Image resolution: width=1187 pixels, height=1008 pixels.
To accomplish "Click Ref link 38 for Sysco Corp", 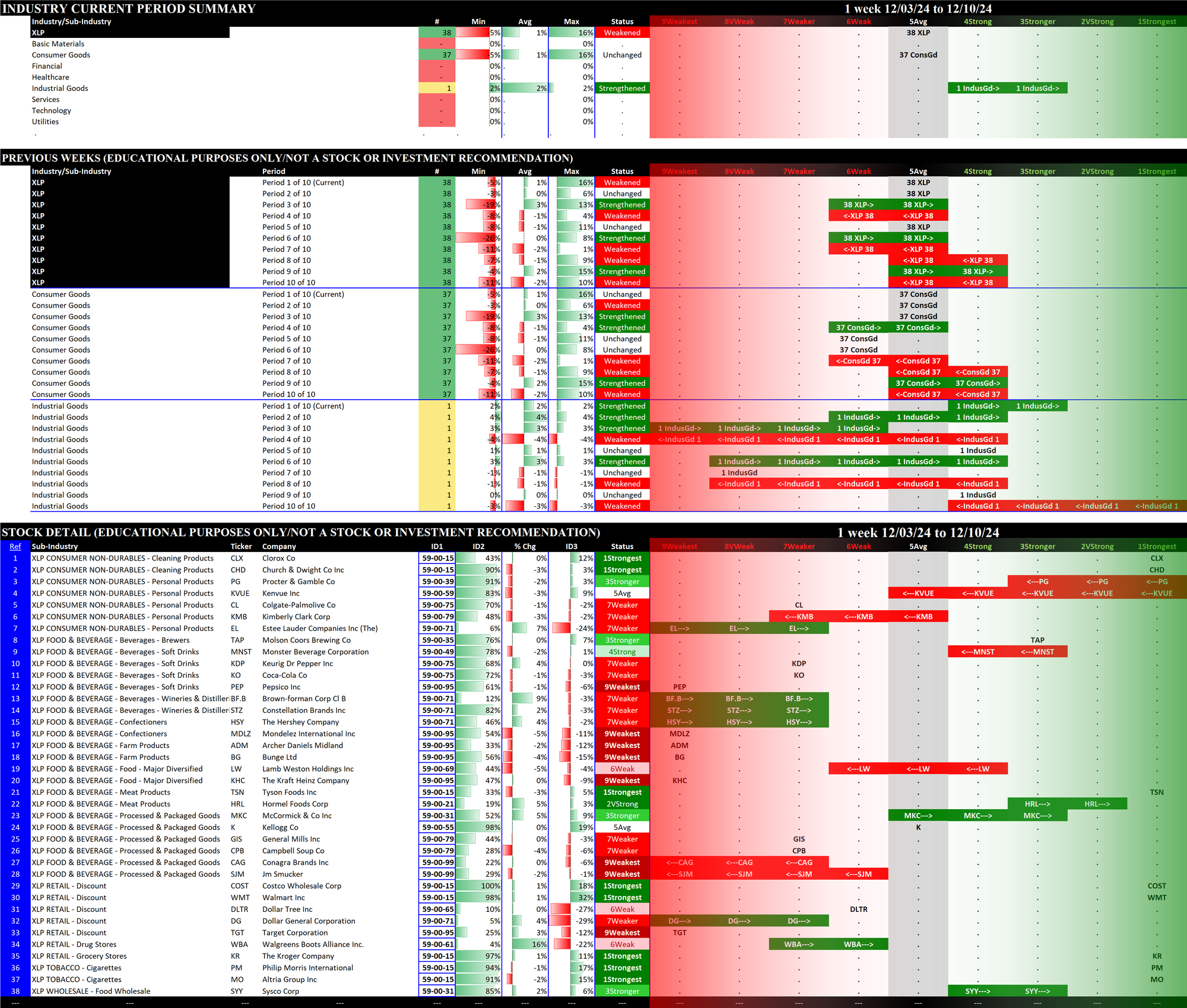I will (x=15, y=991).
